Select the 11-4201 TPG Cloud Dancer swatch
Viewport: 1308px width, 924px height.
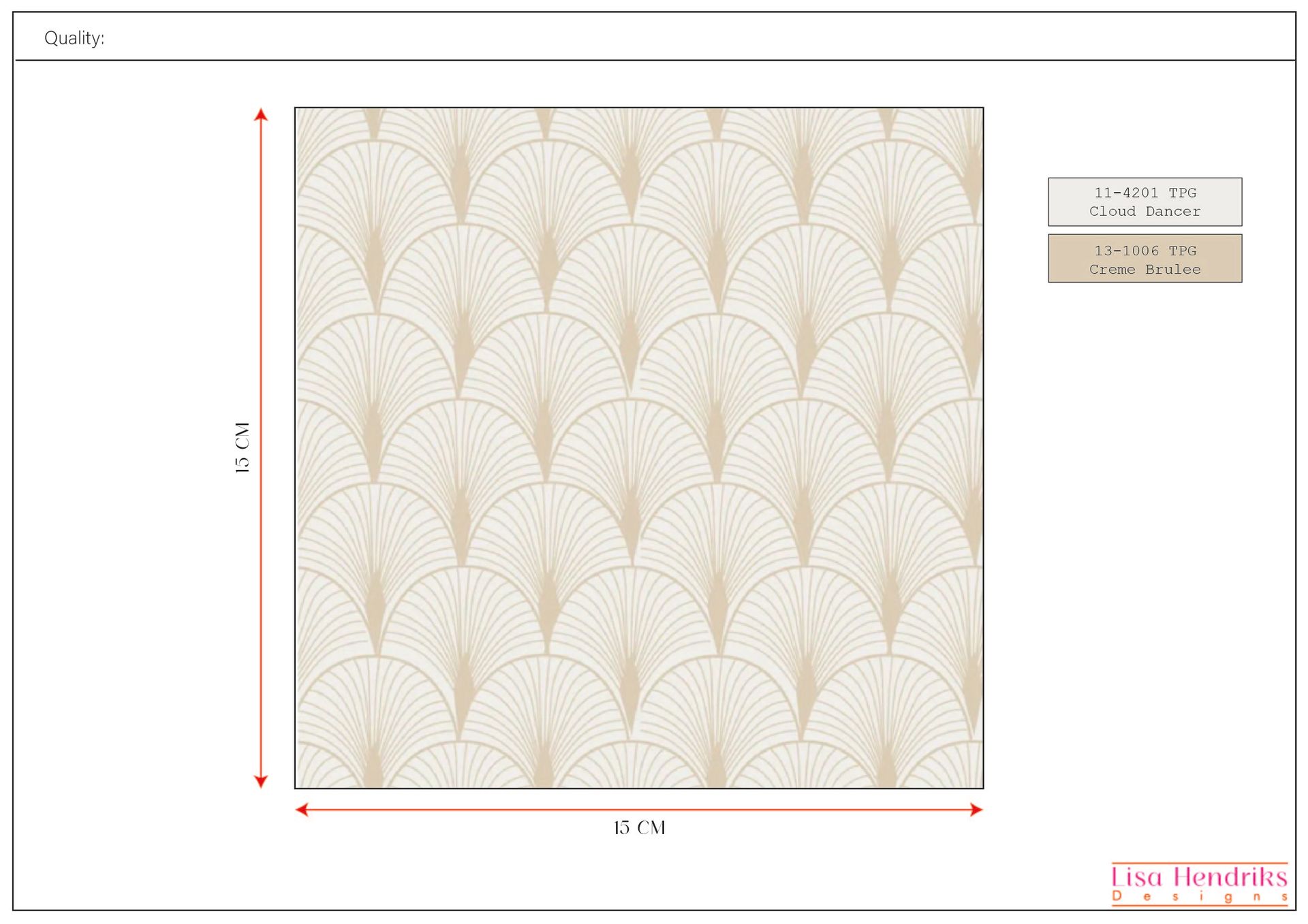pyautogui.click(x=1144, y=202)
